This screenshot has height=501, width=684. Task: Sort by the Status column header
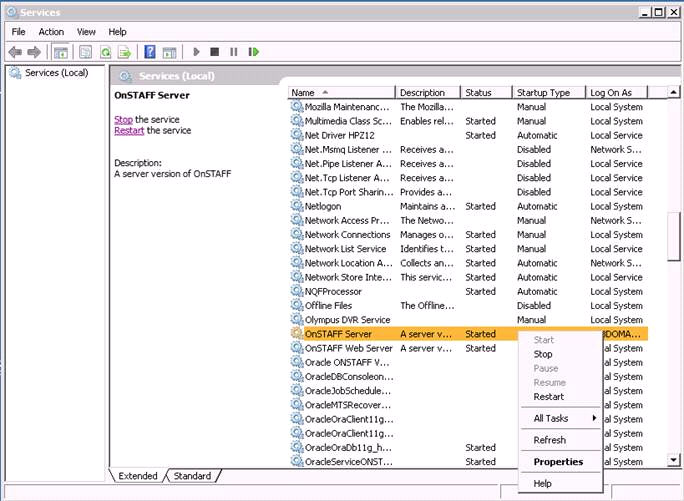[x=486, y=93]
